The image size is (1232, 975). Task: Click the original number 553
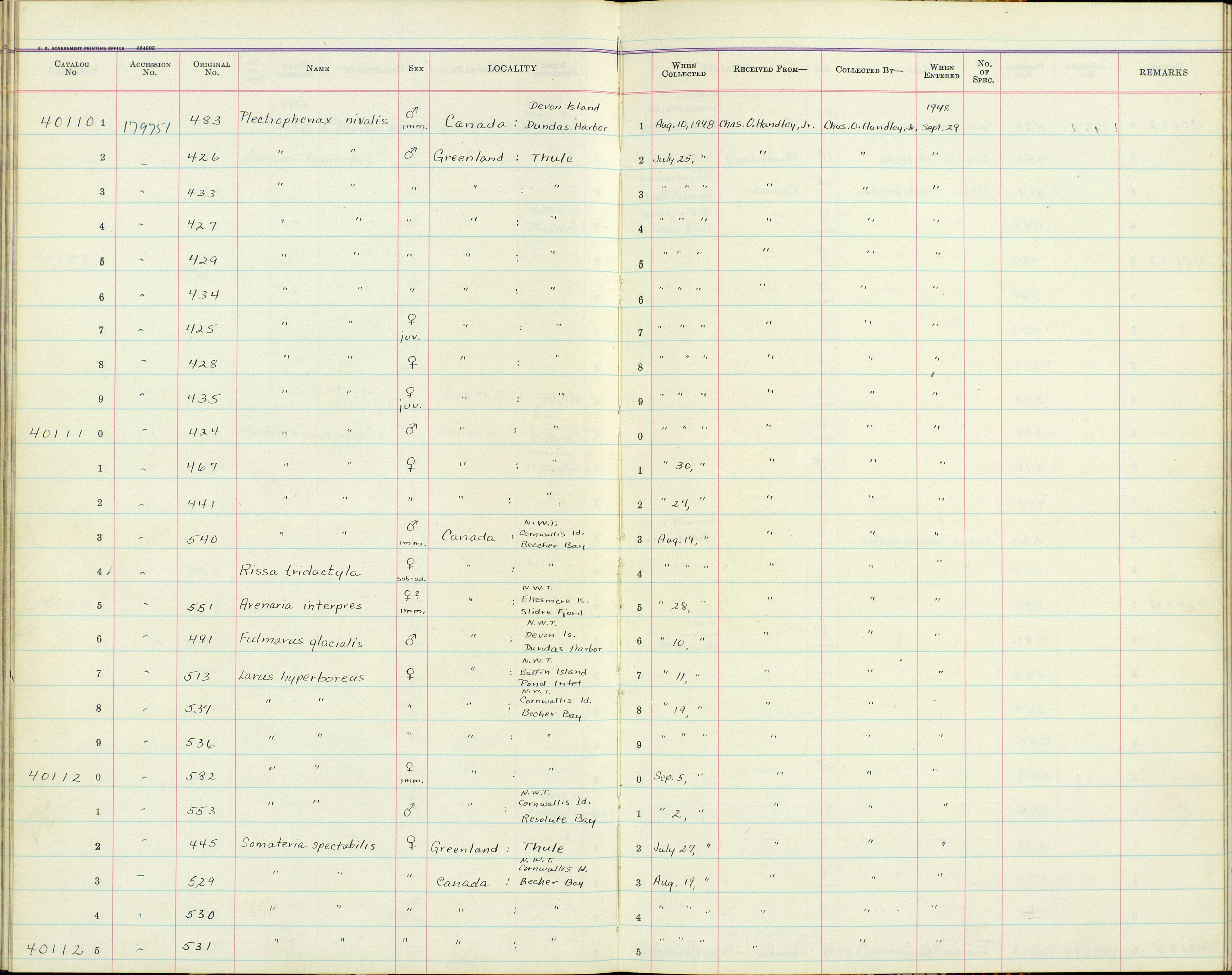[x=201, y=810]
